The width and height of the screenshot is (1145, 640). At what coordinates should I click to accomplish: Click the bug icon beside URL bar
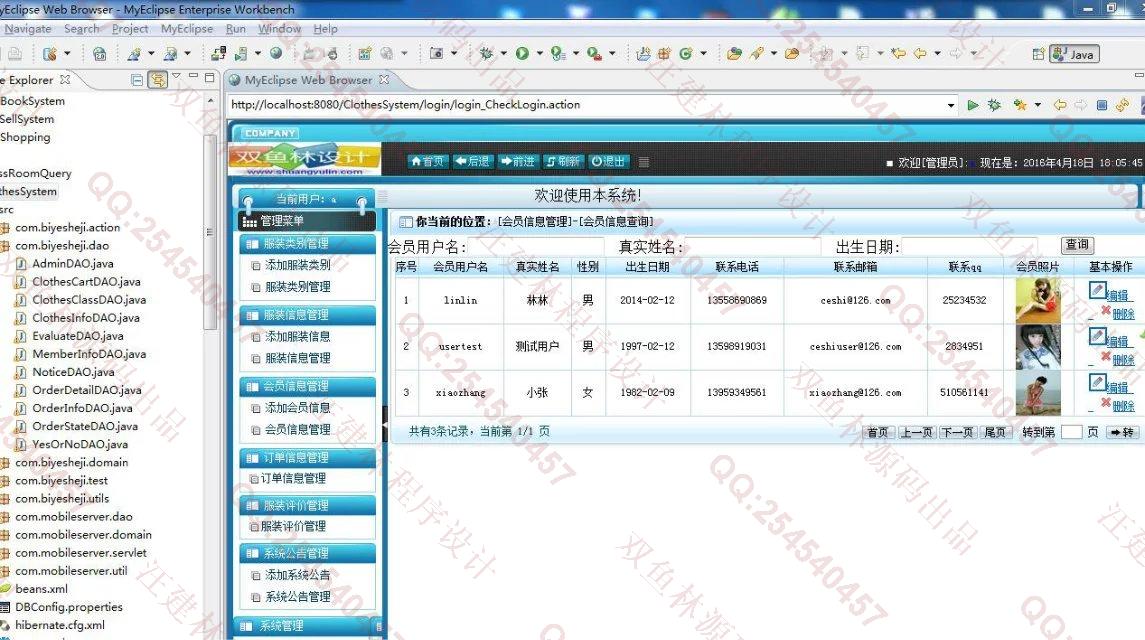(994, 105)
